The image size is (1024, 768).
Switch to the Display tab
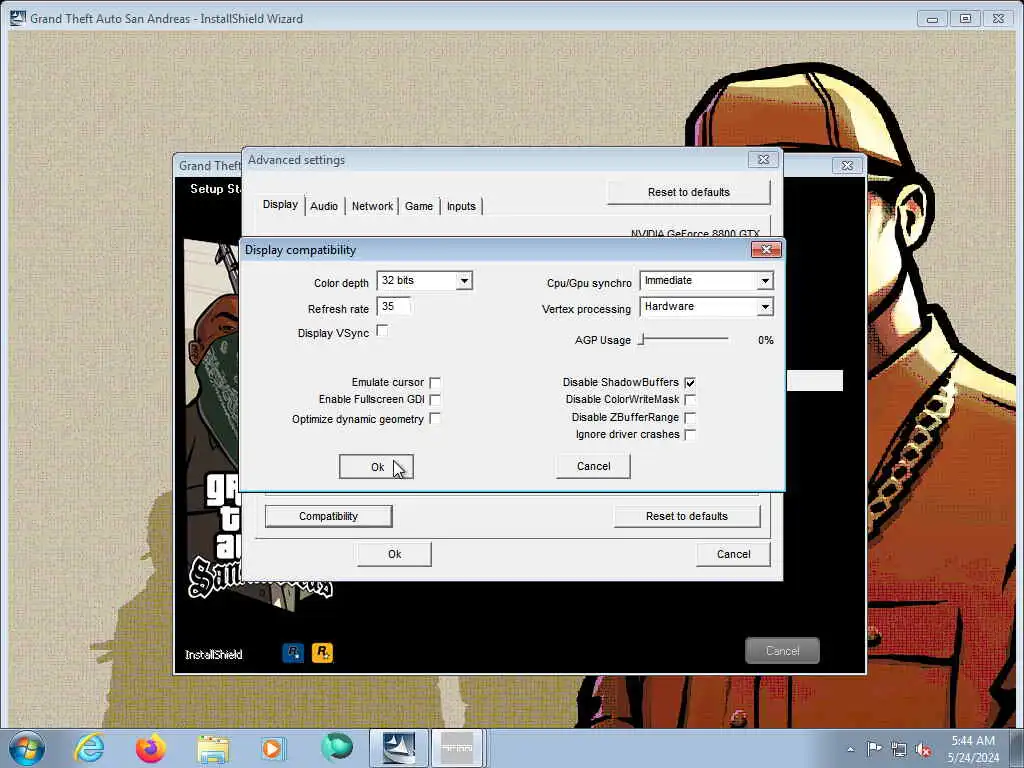[280, 204]
